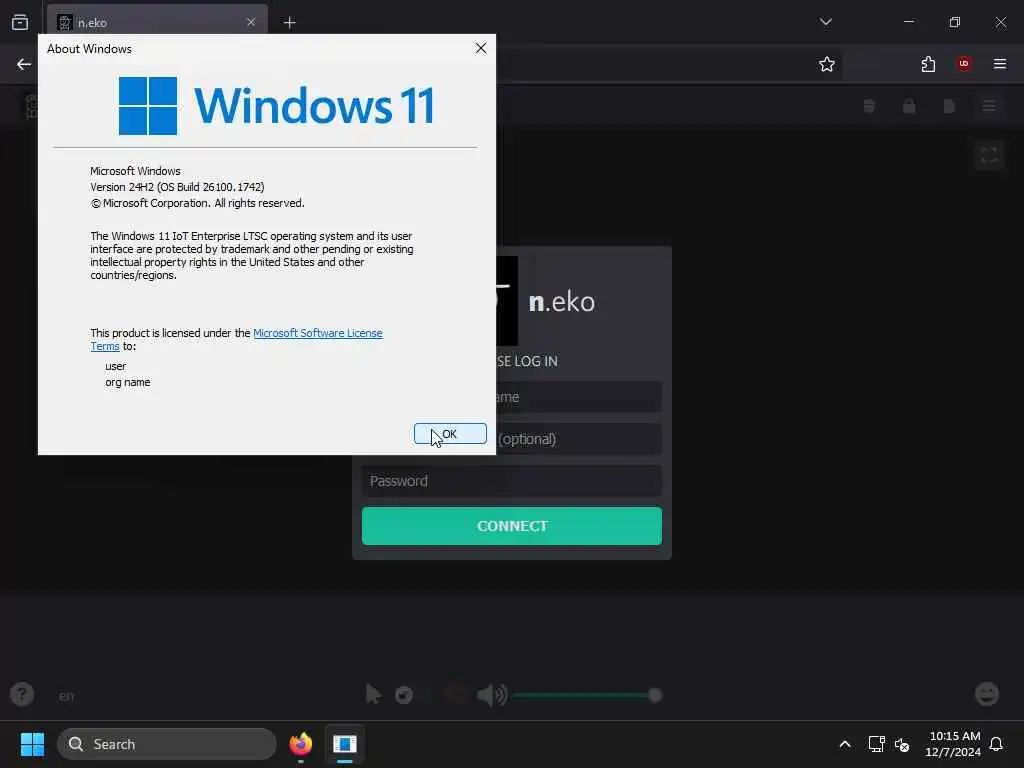This screenshot has height=768, width=1024.
Task: Open the notifications bell
Action: pyautogui.click(x=996, y=744)
